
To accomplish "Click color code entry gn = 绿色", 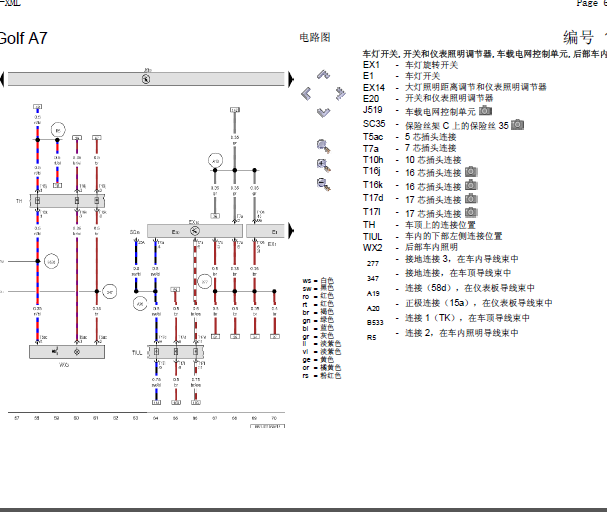I will tap(318, 320).
